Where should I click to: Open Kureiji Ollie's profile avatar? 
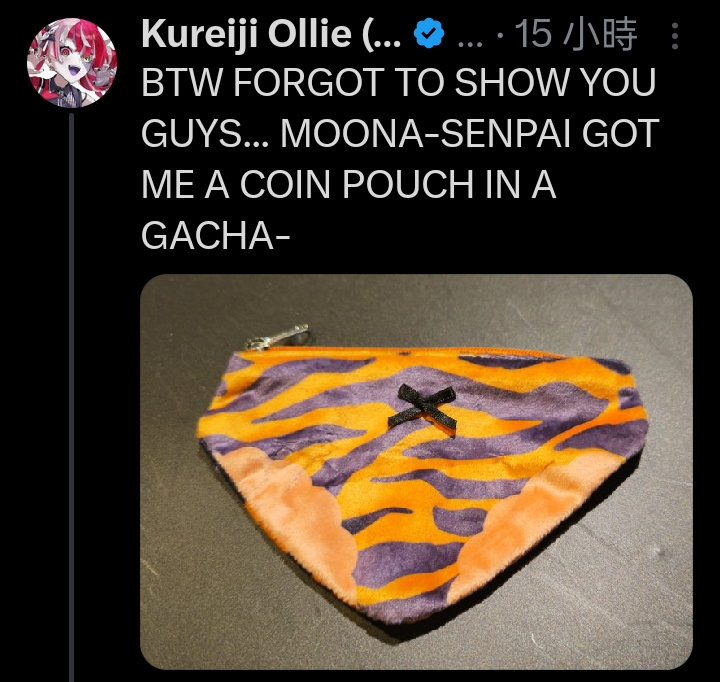72,63
